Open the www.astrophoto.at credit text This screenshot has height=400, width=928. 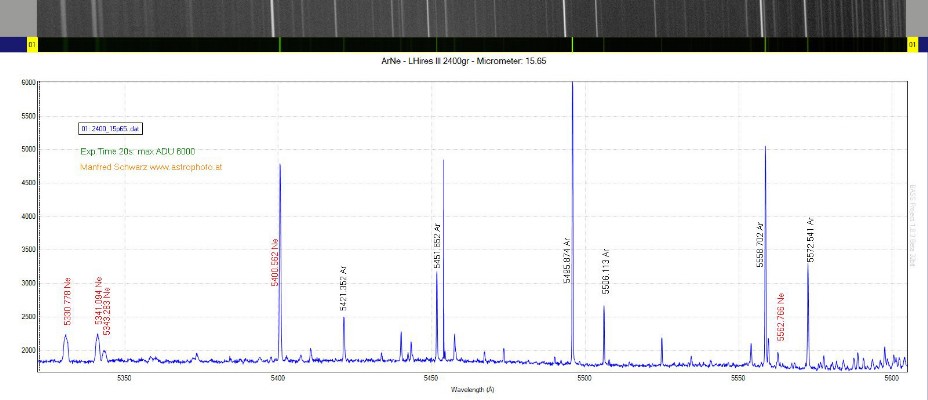tap(186, 167)
